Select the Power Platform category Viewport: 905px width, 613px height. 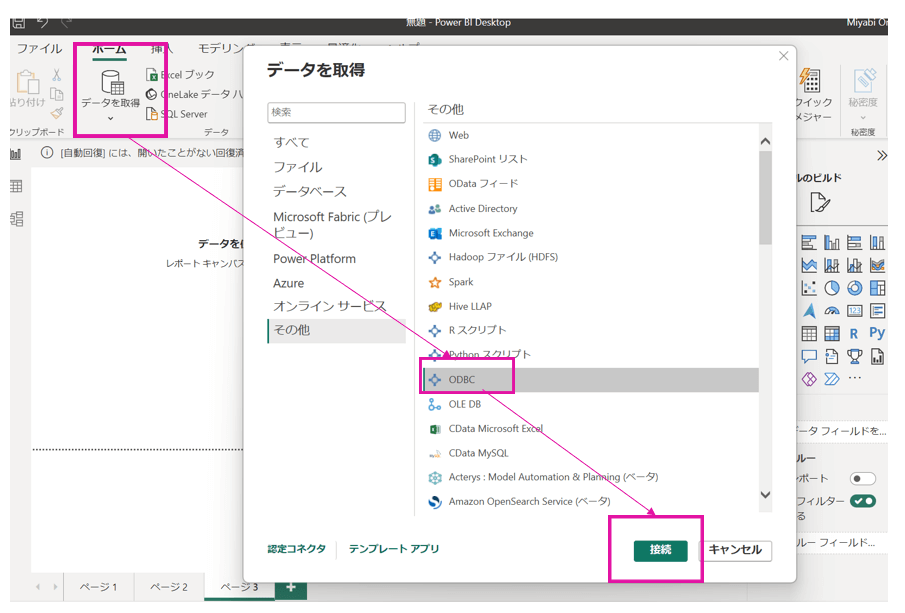point(315,259)
